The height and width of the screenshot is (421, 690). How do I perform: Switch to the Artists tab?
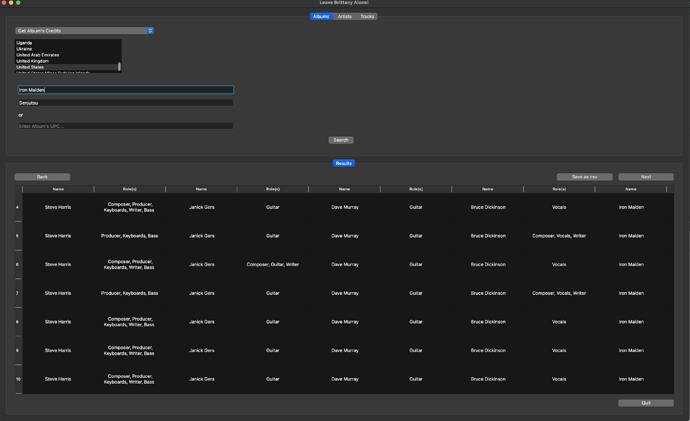click(x=345, y=17)
